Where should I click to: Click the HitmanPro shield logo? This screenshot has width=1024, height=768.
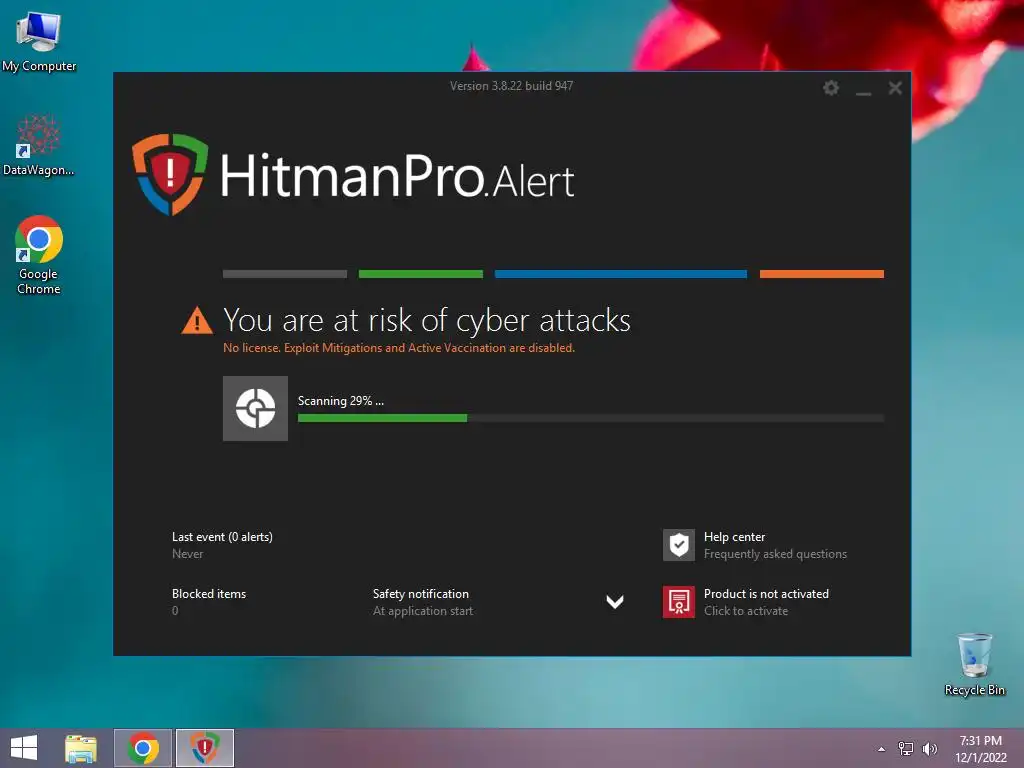click(x=170, y=174)
